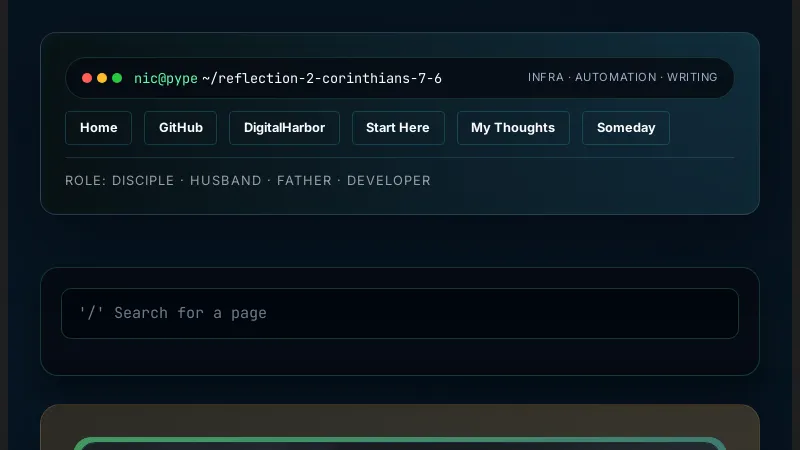800x450 pixels.
Task: Click the HUSBAND role label
Action: (225, 181)
